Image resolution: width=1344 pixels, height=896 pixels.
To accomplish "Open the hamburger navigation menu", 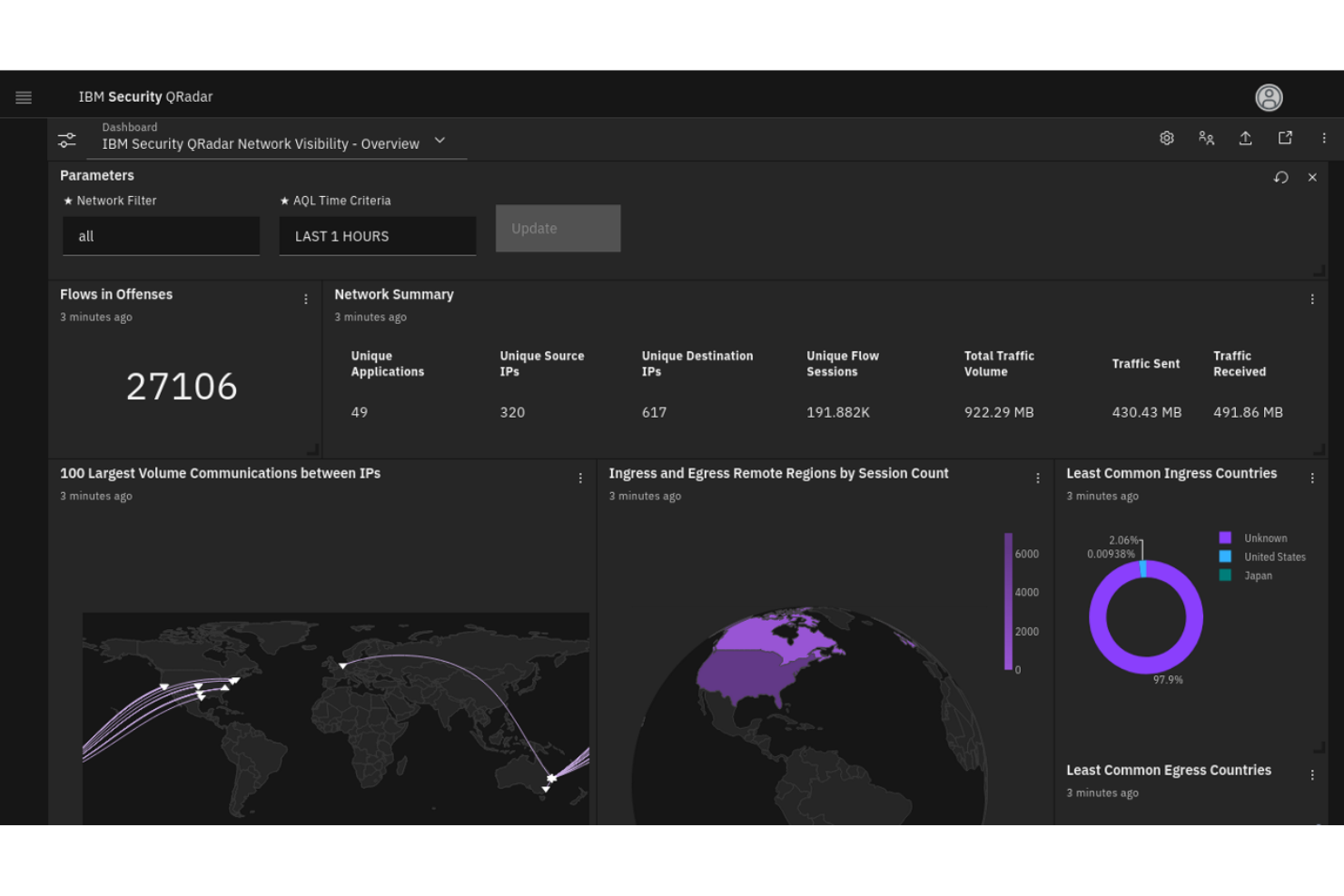I will click(24, 96).
